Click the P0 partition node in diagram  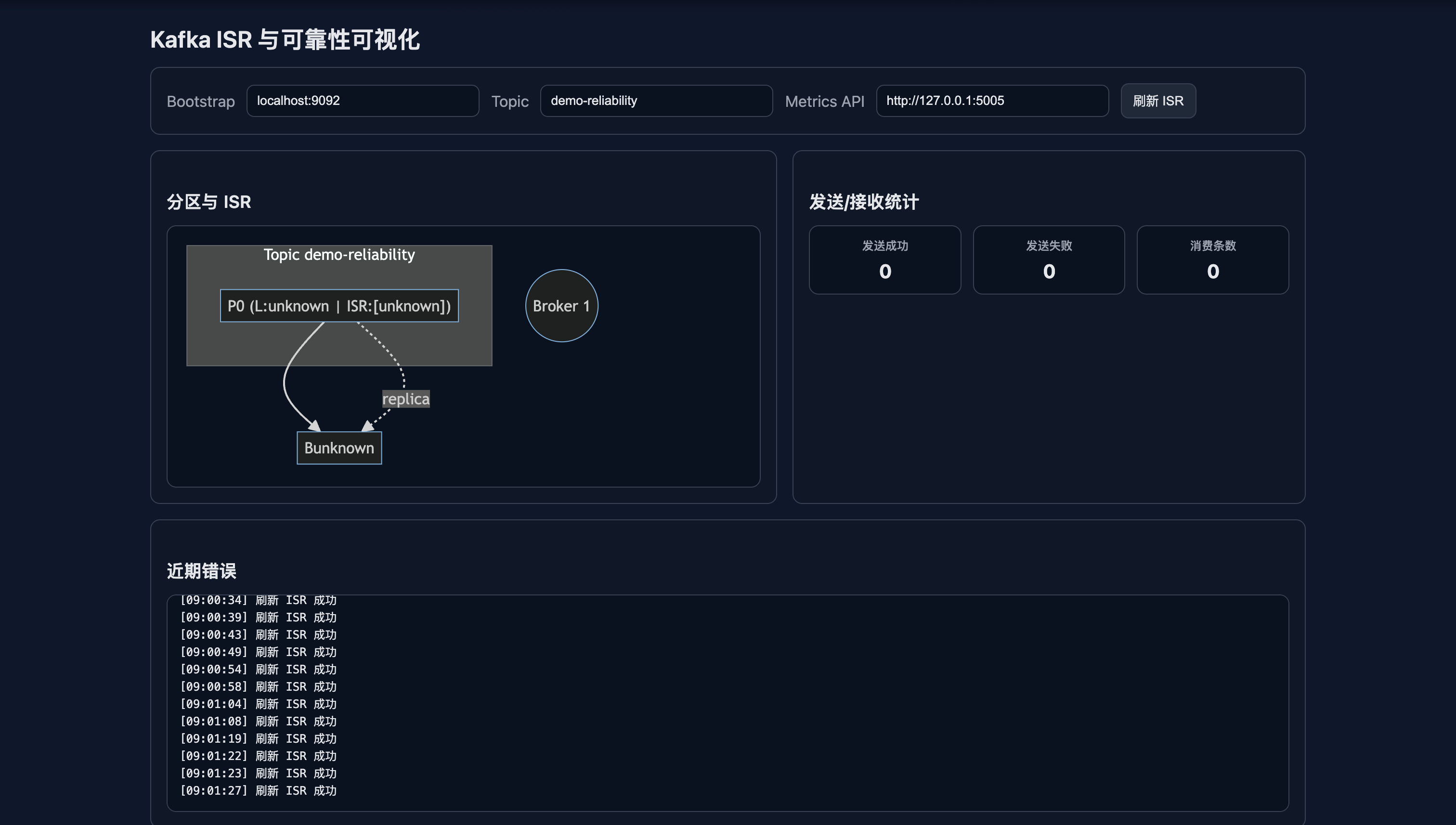click(x=339, y=306)
